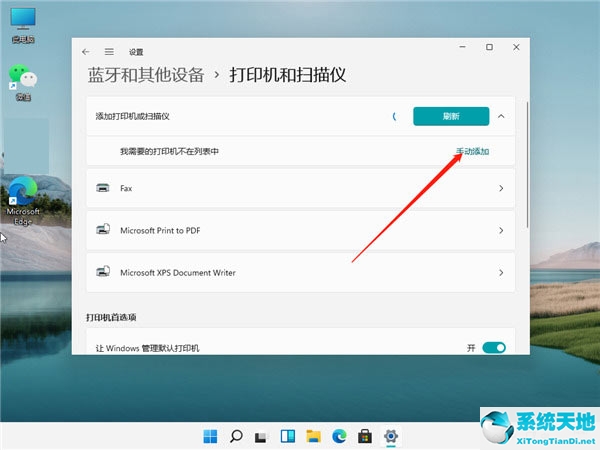Select the This PC desktop icon
Screen dimensions: 600x450
[23, 26]
